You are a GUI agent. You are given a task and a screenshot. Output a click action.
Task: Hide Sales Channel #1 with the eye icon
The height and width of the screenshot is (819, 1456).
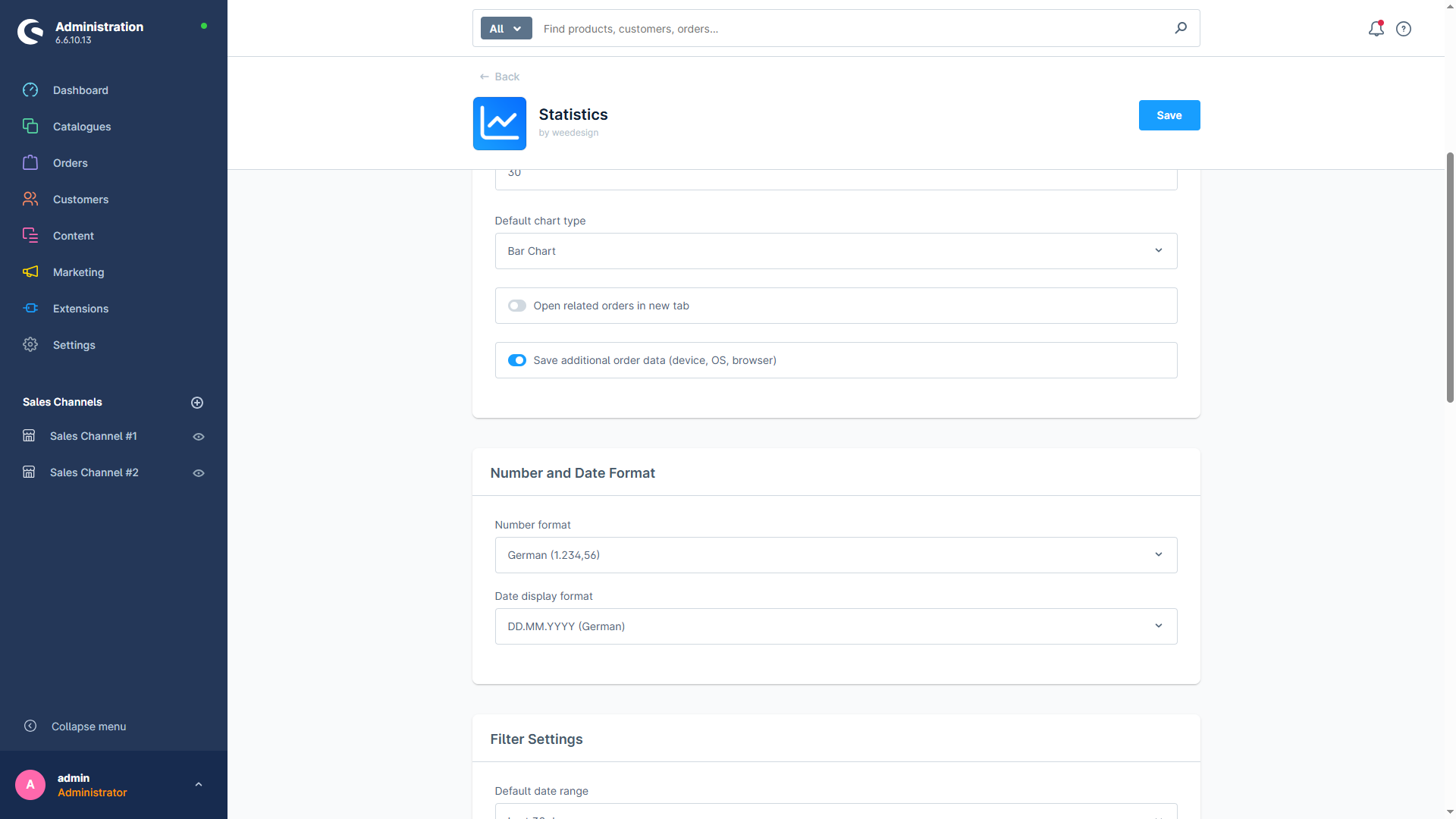[198, 437]
